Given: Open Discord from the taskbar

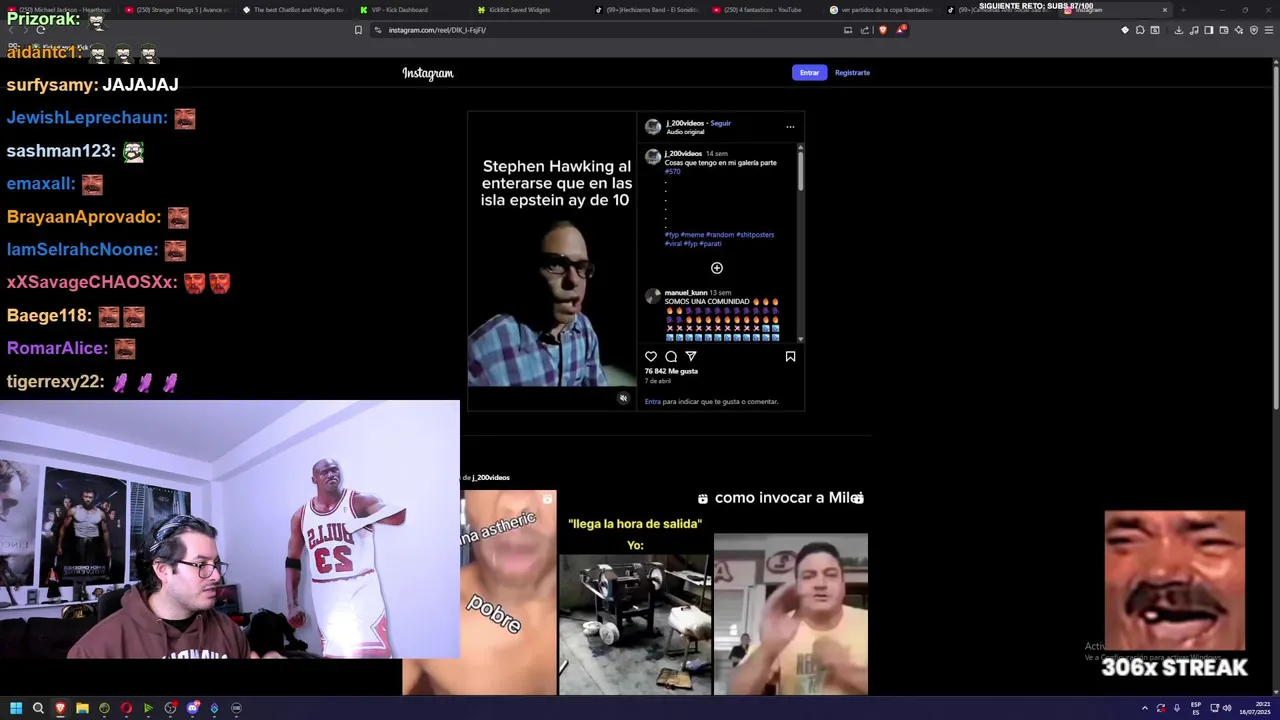Looking at the screenshot, I should (x=192, y=708).
